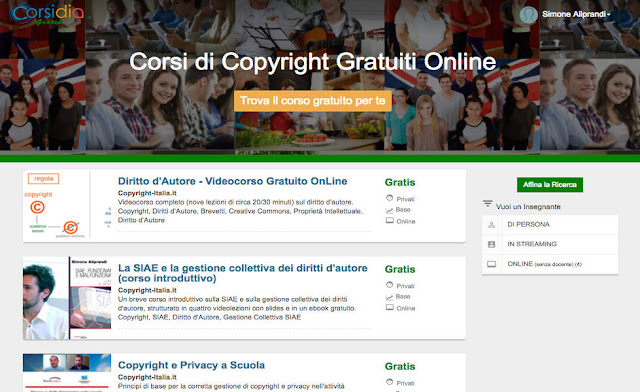Click Gratis price on Copyright e Privacy card
640x392 pixels.
[400, 367]
